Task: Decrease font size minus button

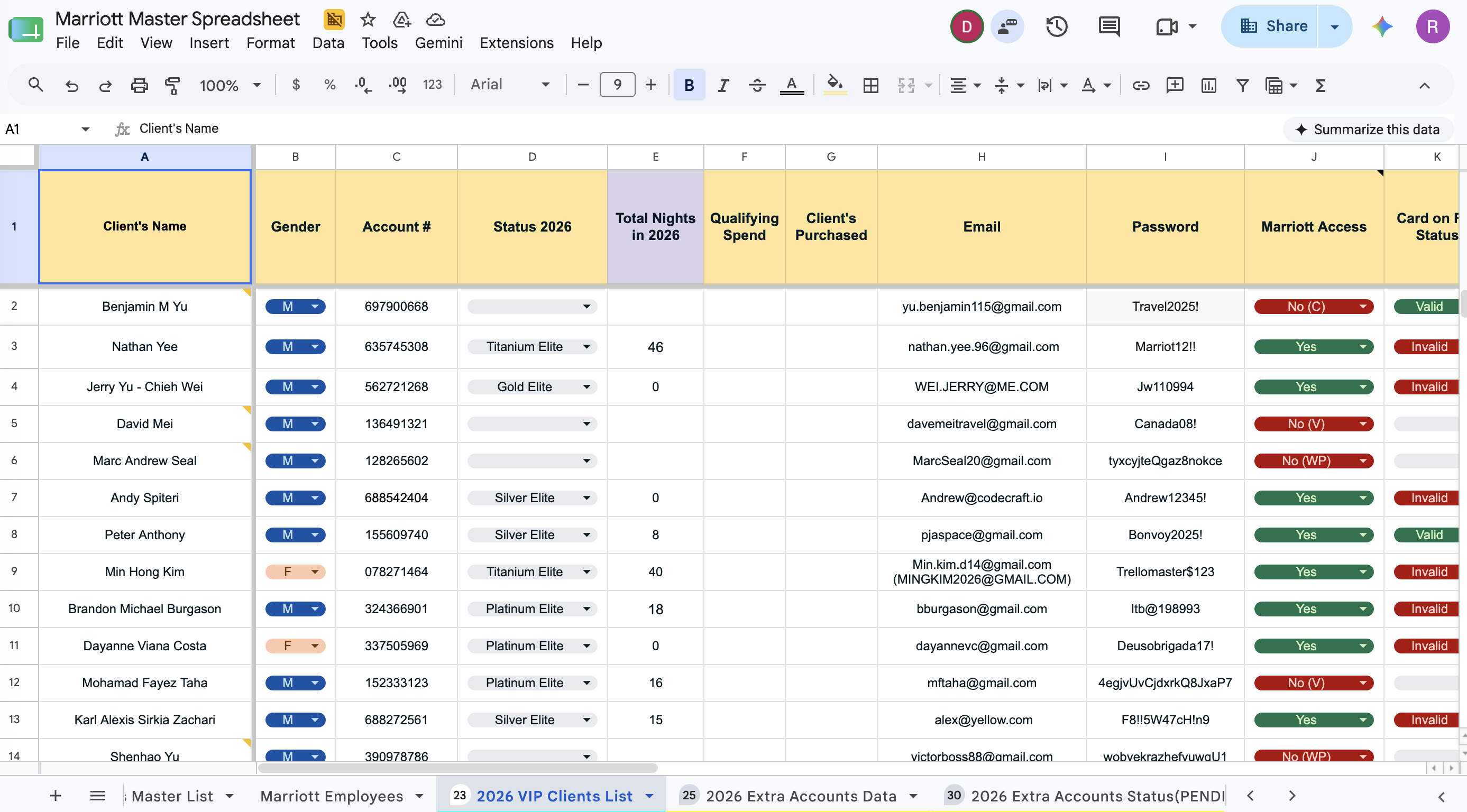Action: tap(583, 85)
